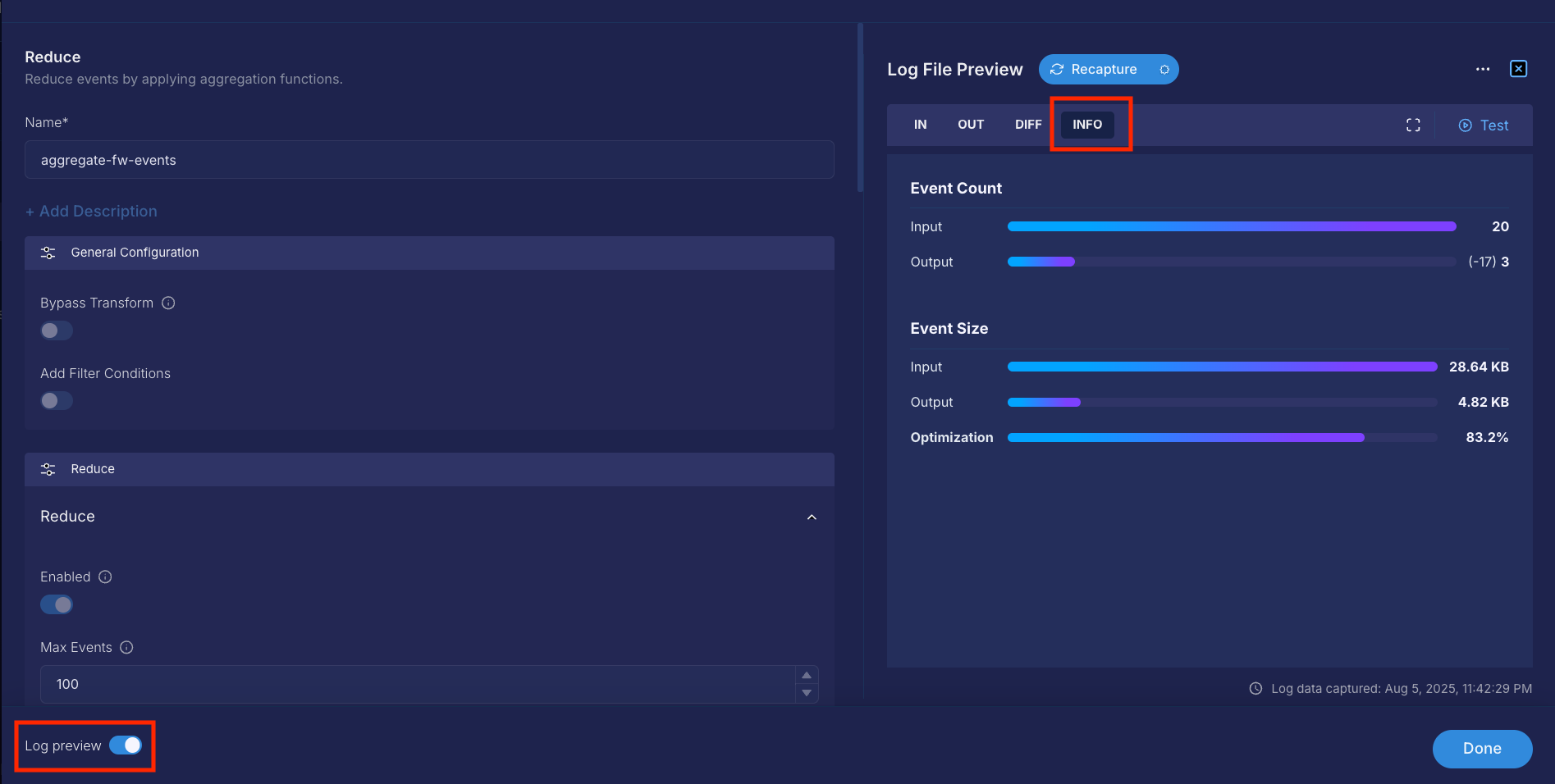Click the Done button
This screenshot has width=1555, height=784.
[x=1481, y=749]
